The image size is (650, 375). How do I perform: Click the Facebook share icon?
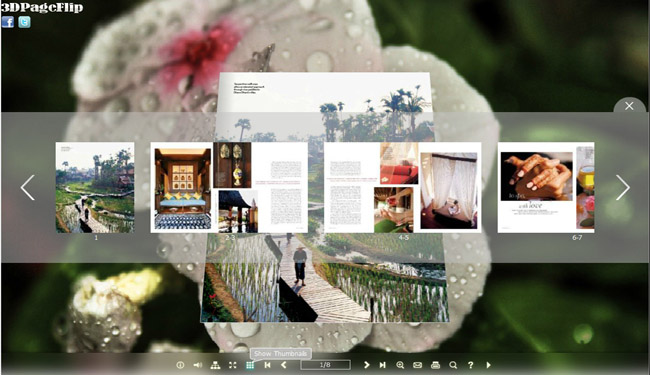(8, 22)
